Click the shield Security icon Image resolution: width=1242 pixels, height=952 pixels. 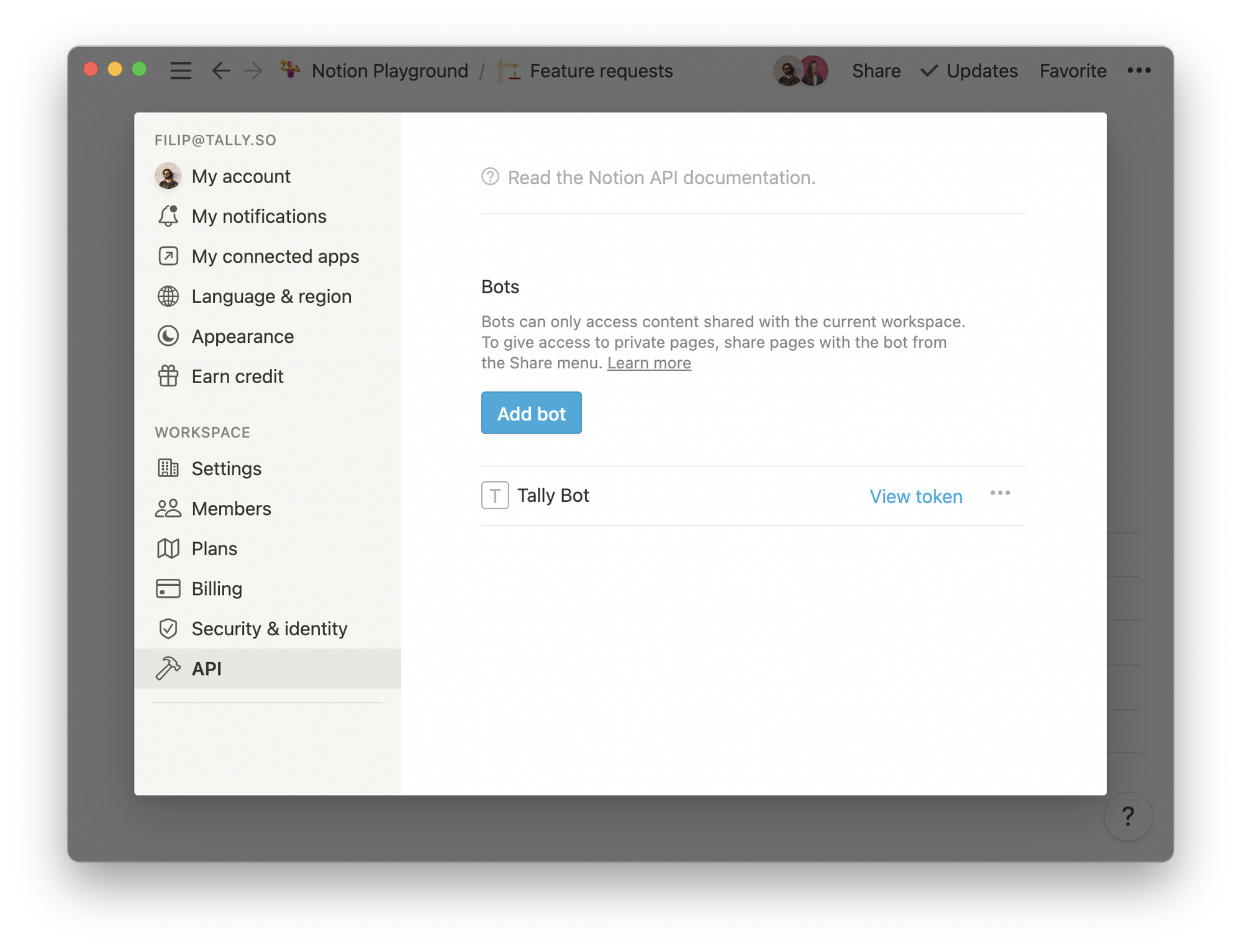click(168, 628)
